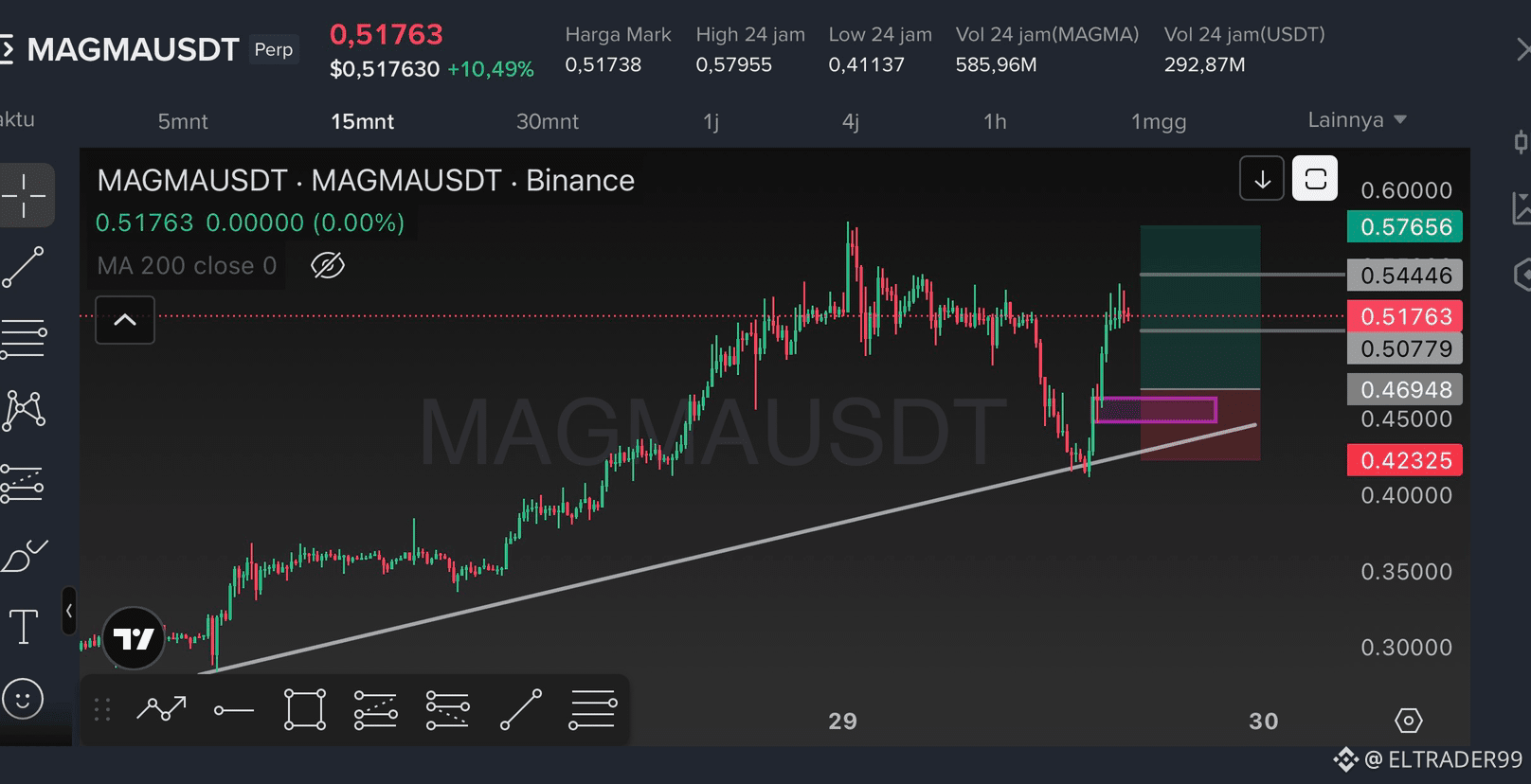Click the Perp contract badge

pos(274,49)
